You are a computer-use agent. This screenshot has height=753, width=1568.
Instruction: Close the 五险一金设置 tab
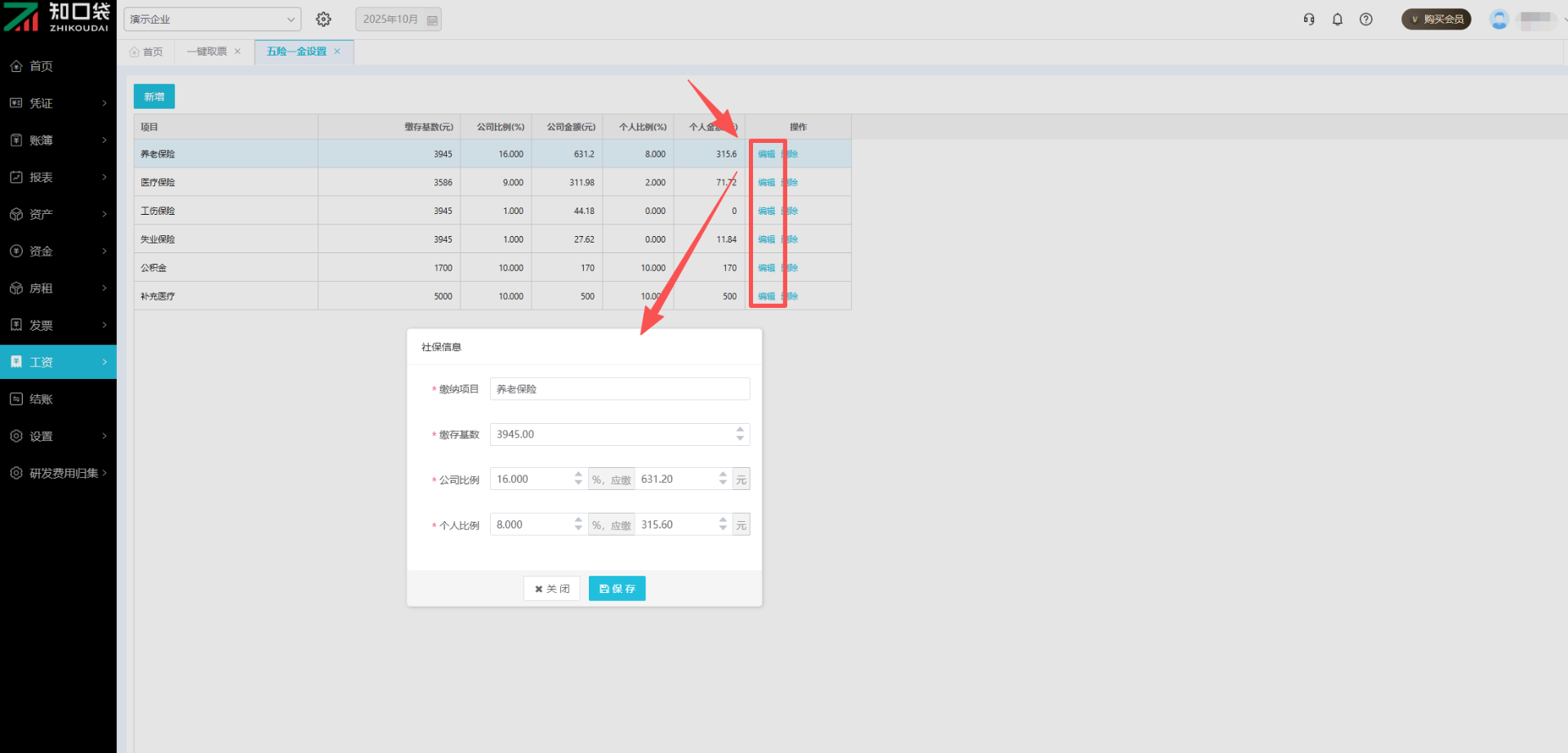337,51
